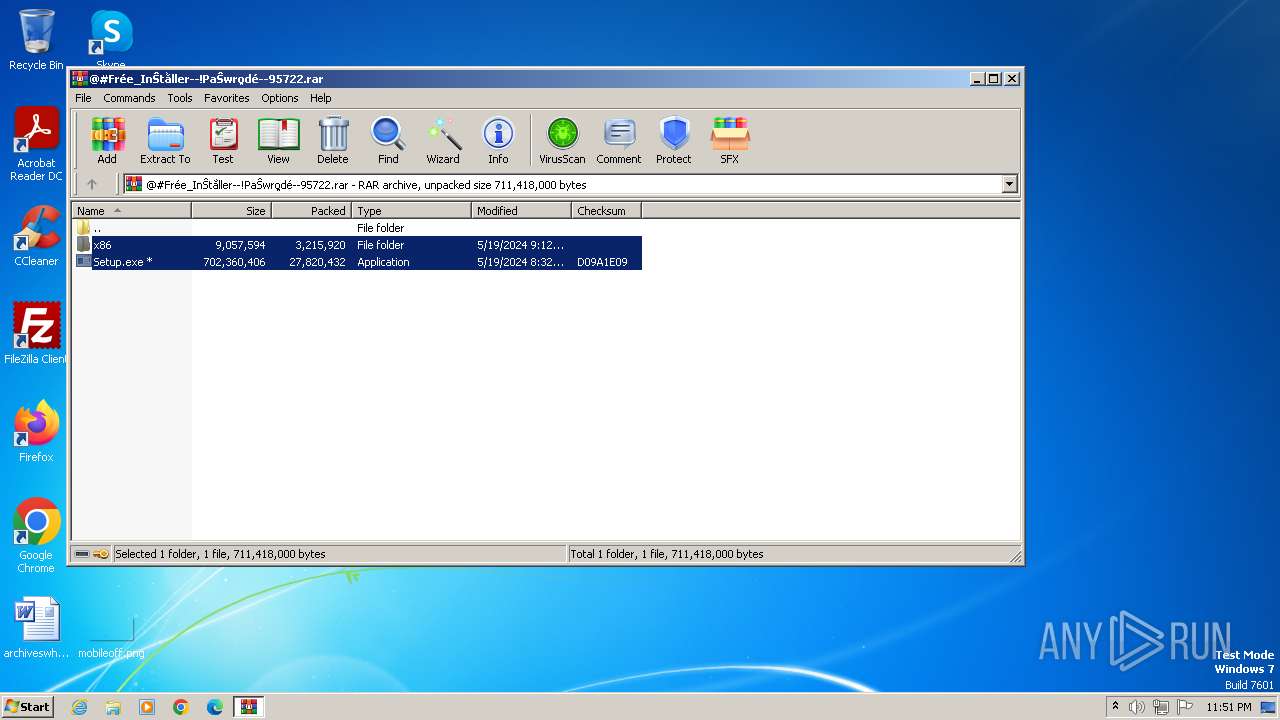Open the File menu
This screenshot has width=1280, height=720.
(x=83, y=98)
